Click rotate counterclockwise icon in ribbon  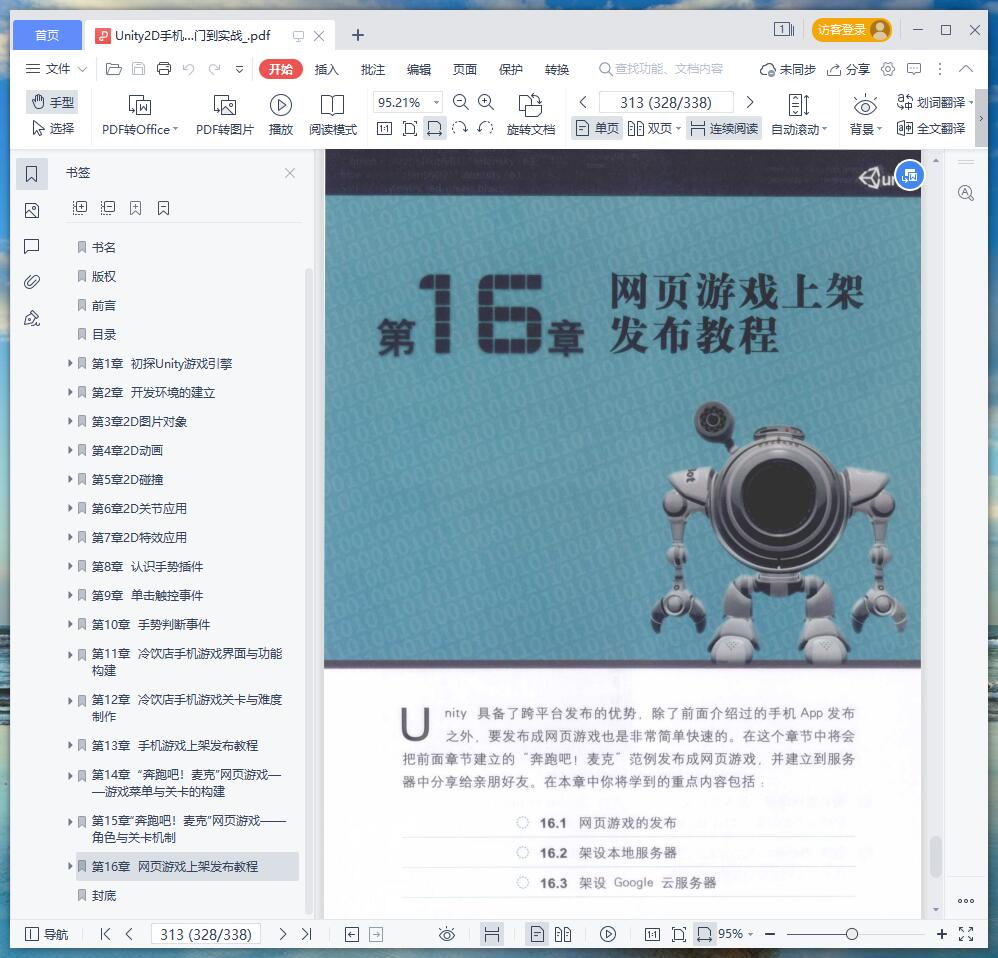click(x=485, y=129)
